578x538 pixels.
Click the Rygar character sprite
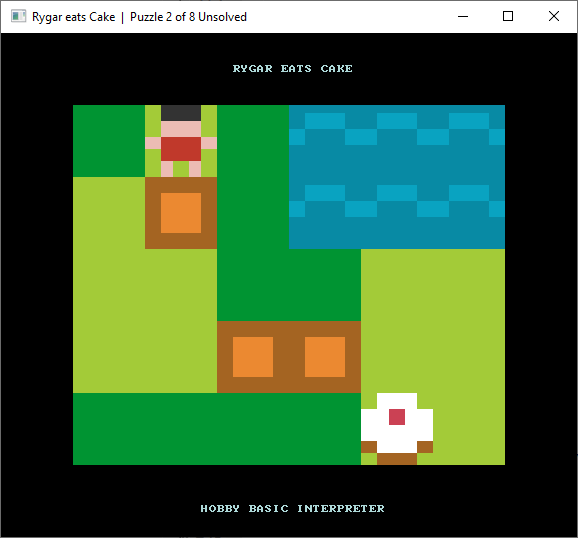click(x=181, y=141)
